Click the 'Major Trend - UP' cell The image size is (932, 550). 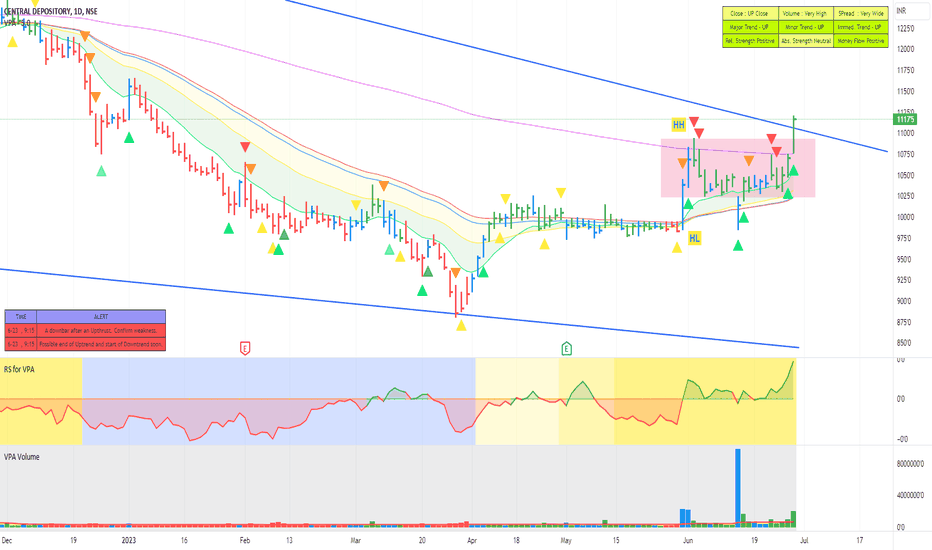(x=750, y=27)
